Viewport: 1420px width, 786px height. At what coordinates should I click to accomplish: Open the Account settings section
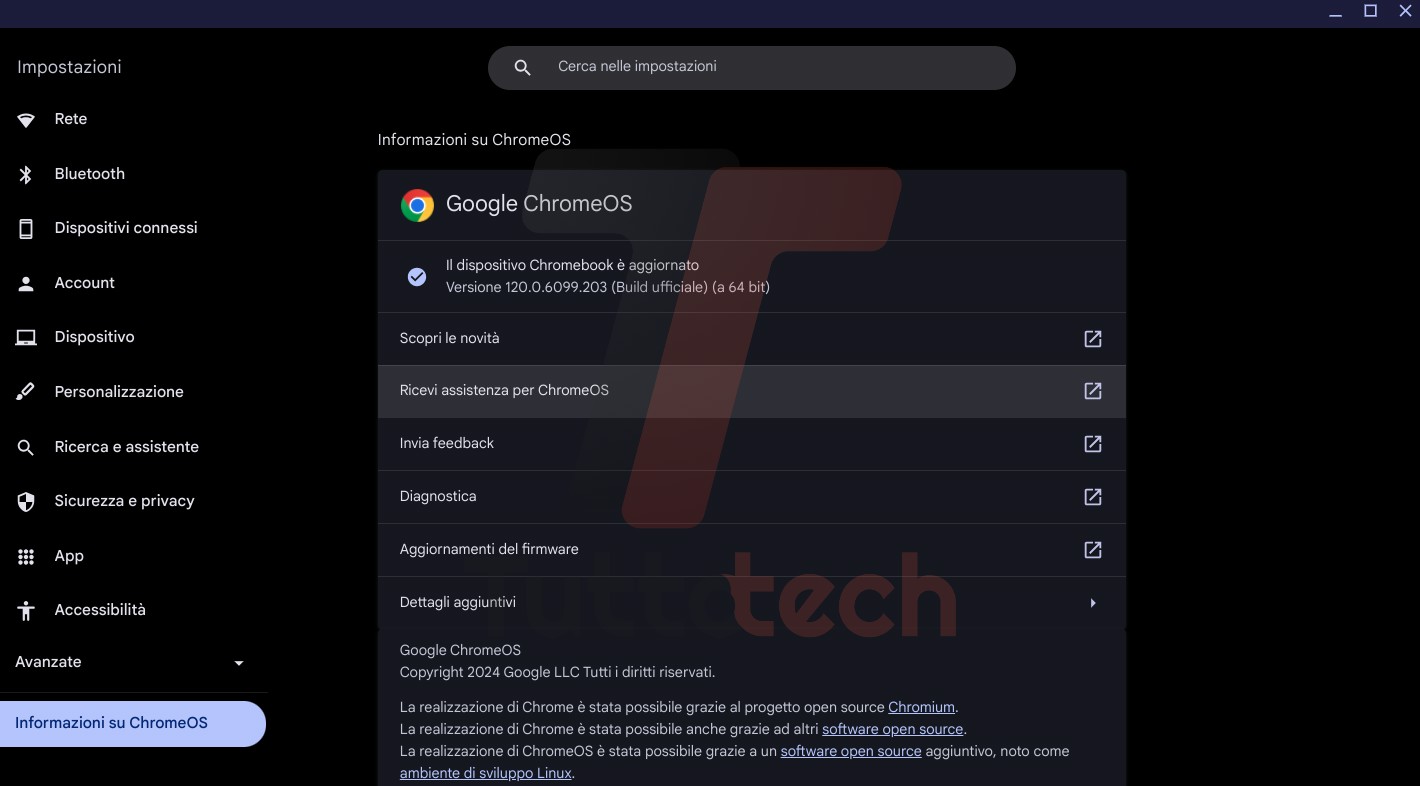point(85,283)
